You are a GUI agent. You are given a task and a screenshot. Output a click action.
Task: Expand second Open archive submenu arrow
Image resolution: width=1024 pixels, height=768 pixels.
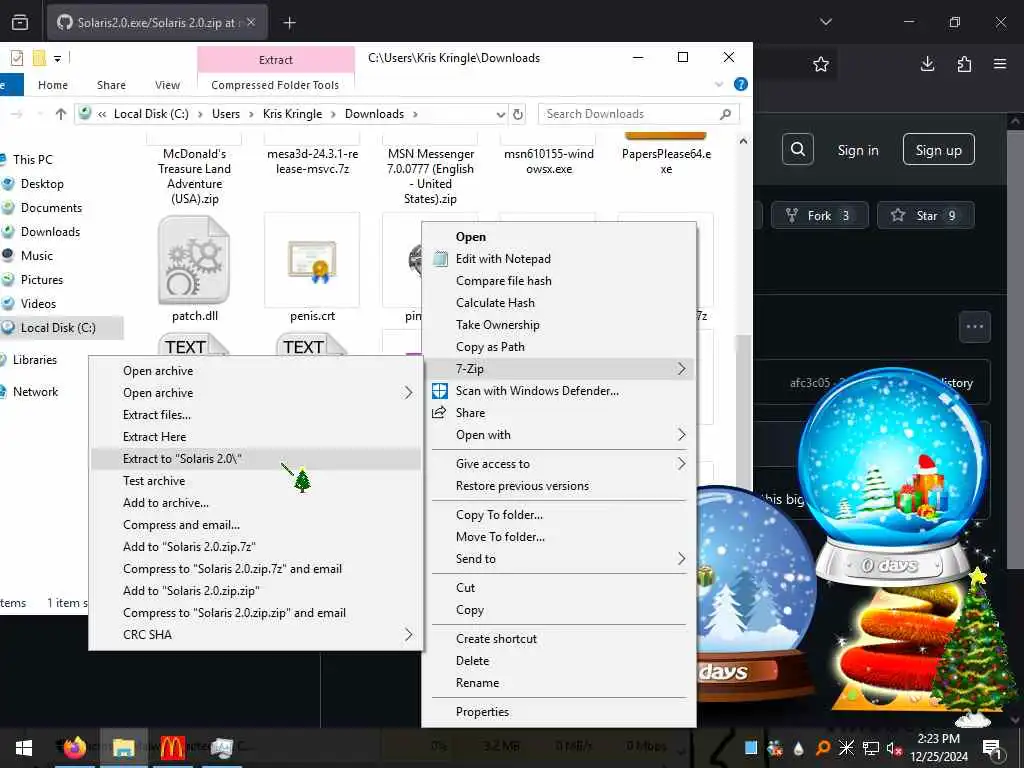[408, 392]
